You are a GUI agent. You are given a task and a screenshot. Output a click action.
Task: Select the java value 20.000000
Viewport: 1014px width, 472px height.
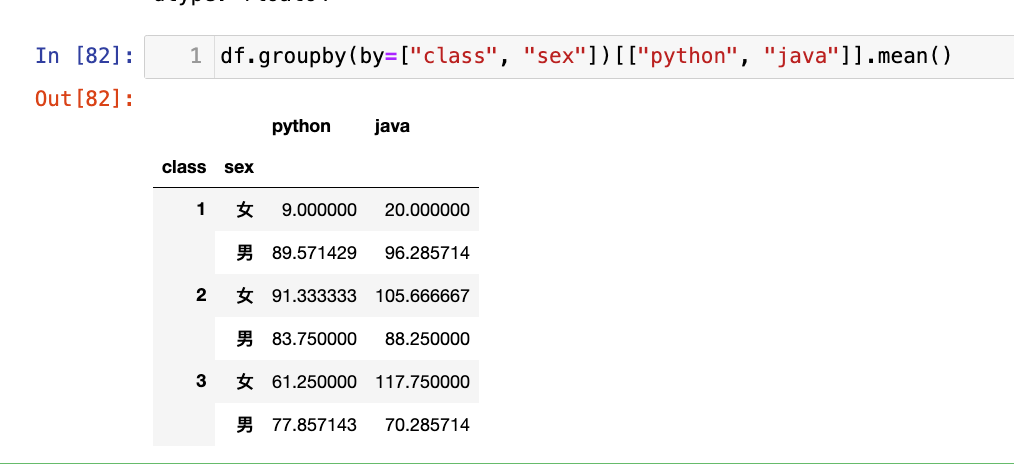[x=426, y=211]
